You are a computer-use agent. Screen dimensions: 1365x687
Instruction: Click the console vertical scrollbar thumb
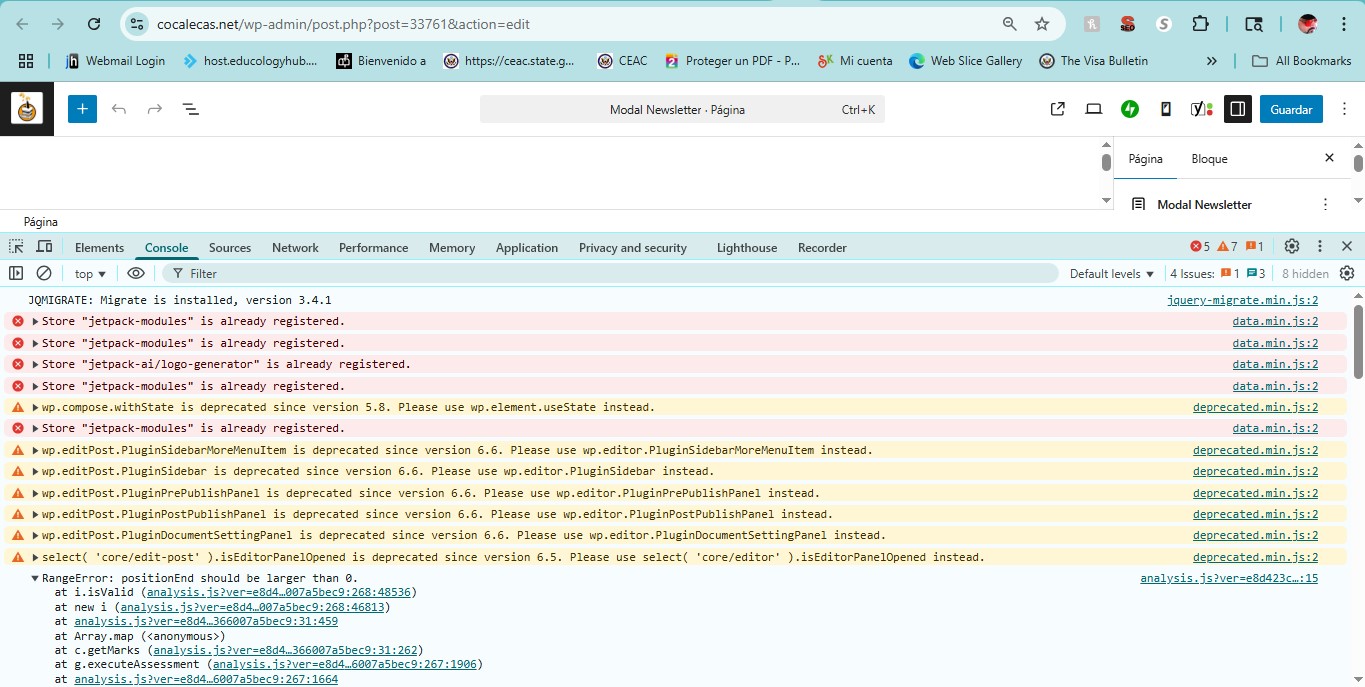tap(1358, 340)
